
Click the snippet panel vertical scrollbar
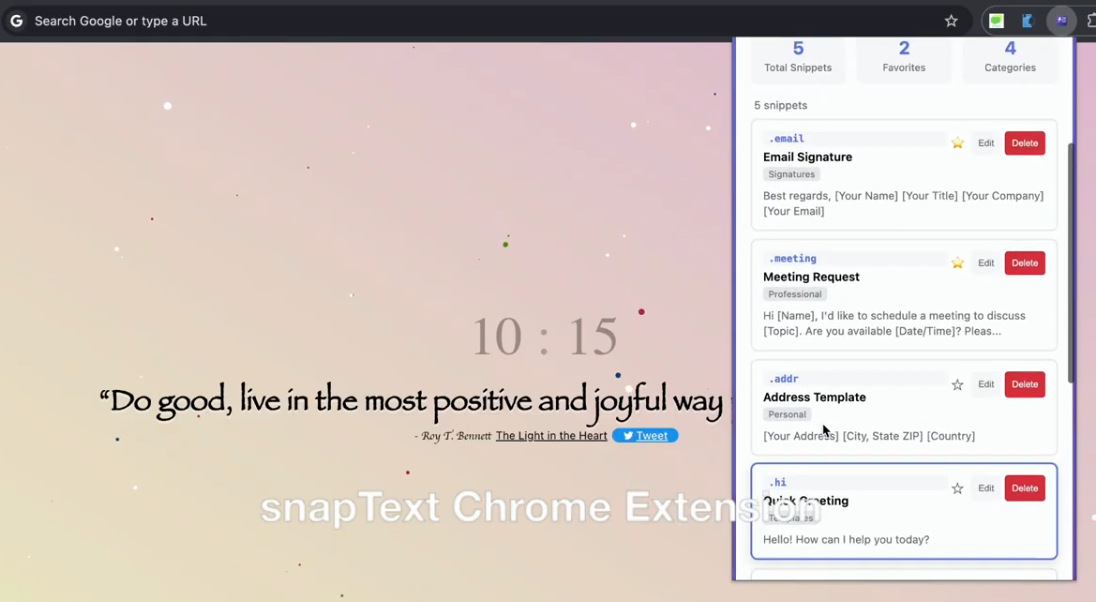(1071, 260)
